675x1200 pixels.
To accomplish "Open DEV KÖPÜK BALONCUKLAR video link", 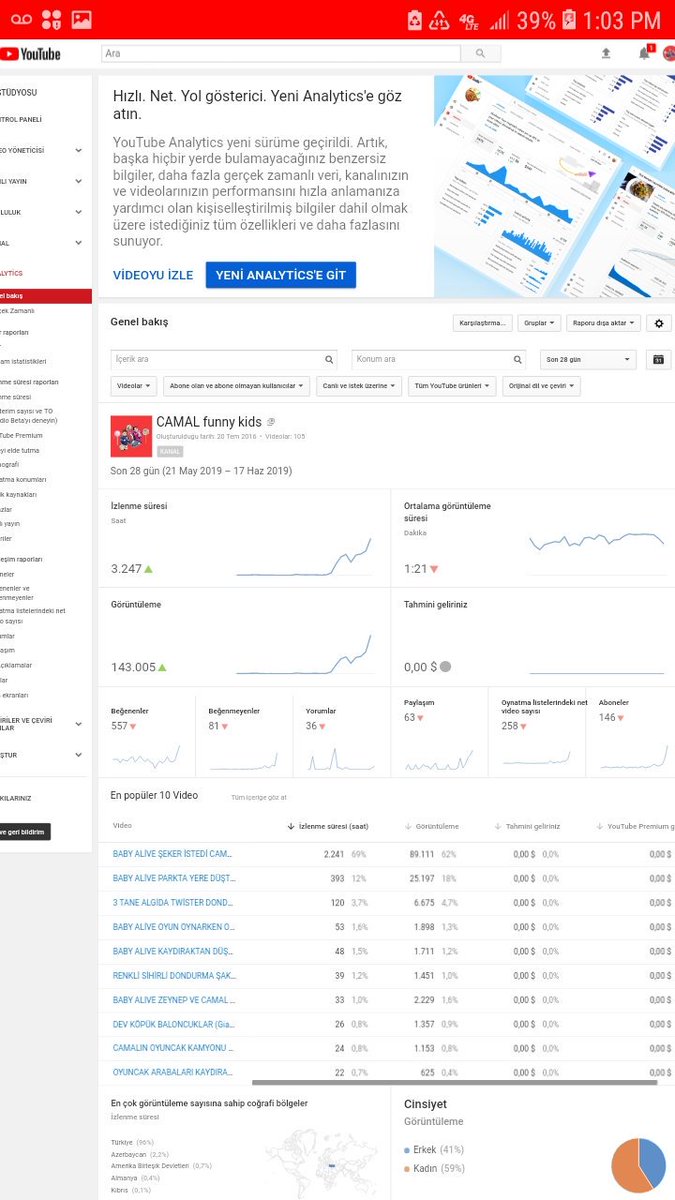I will pos(174,1024).
